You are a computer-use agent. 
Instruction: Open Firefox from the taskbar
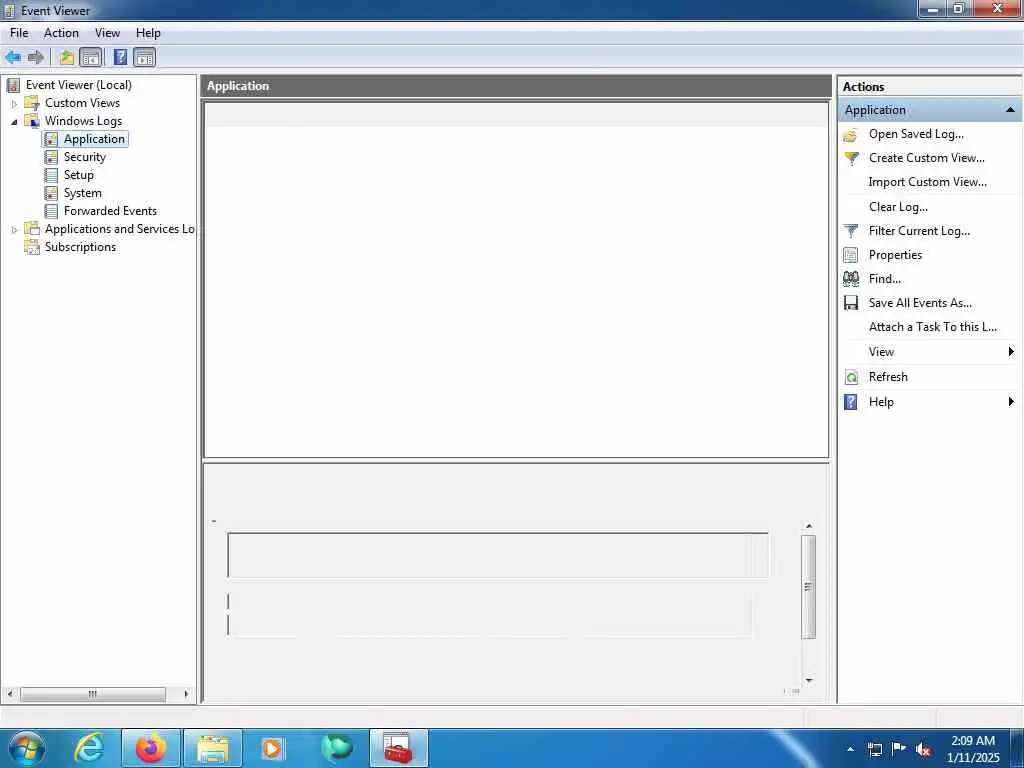[x=151, y=748]
